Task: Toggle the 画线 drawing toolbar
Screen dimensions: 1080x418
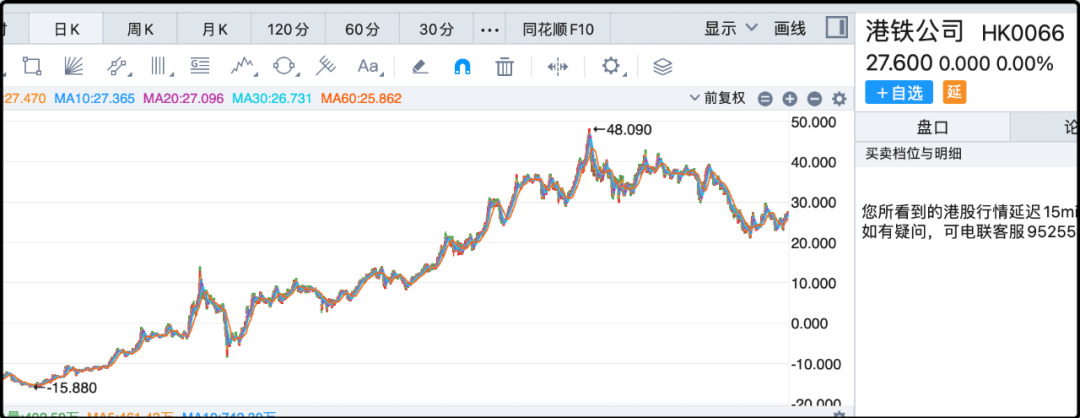Action: point(790,29)
